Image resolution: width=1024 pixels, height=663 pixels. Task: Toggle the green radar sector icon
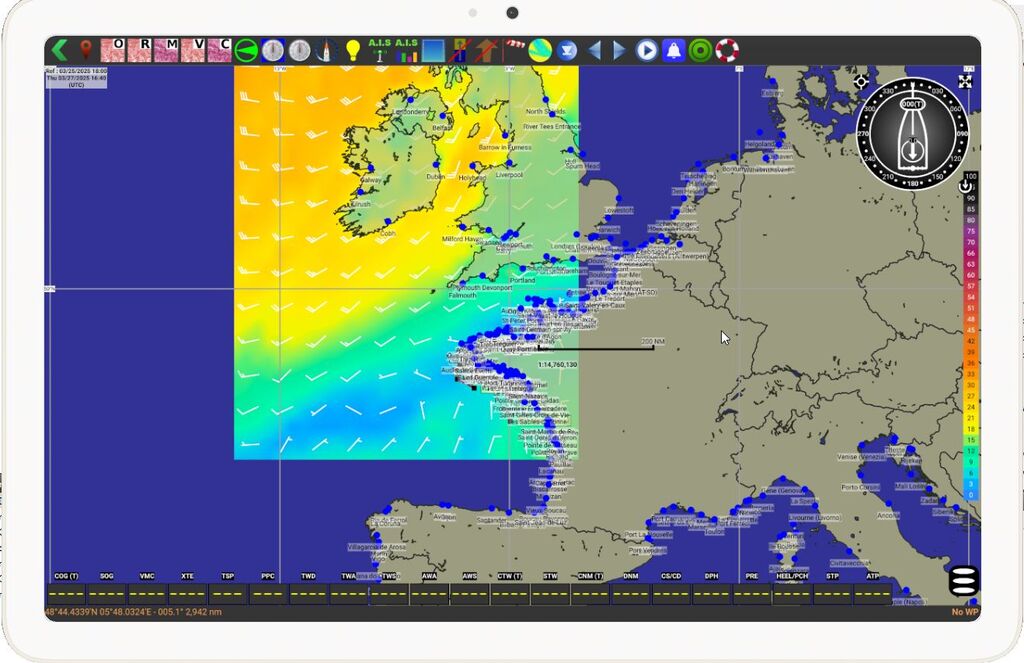pos(246,50)
